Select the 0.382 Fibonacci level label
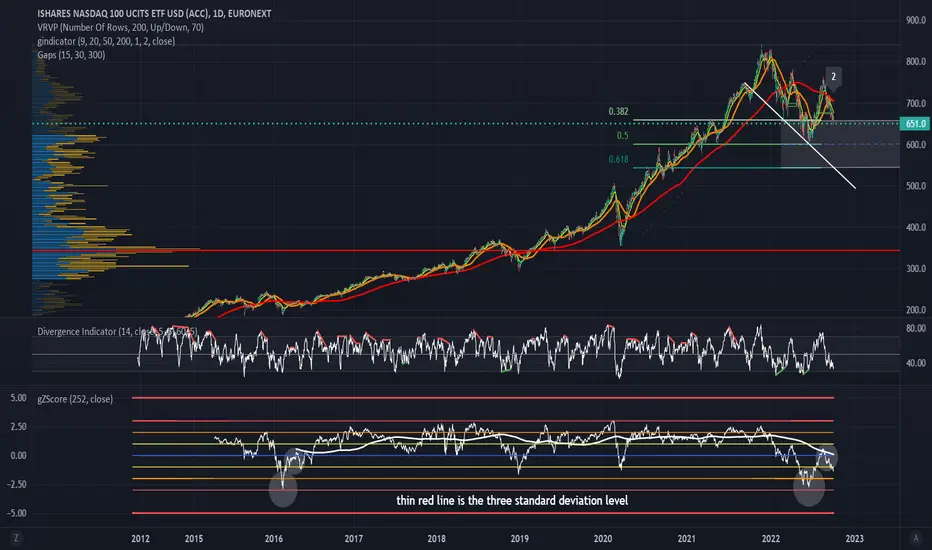The width and height of the screenshot is (932, 550). pos(618,111)
